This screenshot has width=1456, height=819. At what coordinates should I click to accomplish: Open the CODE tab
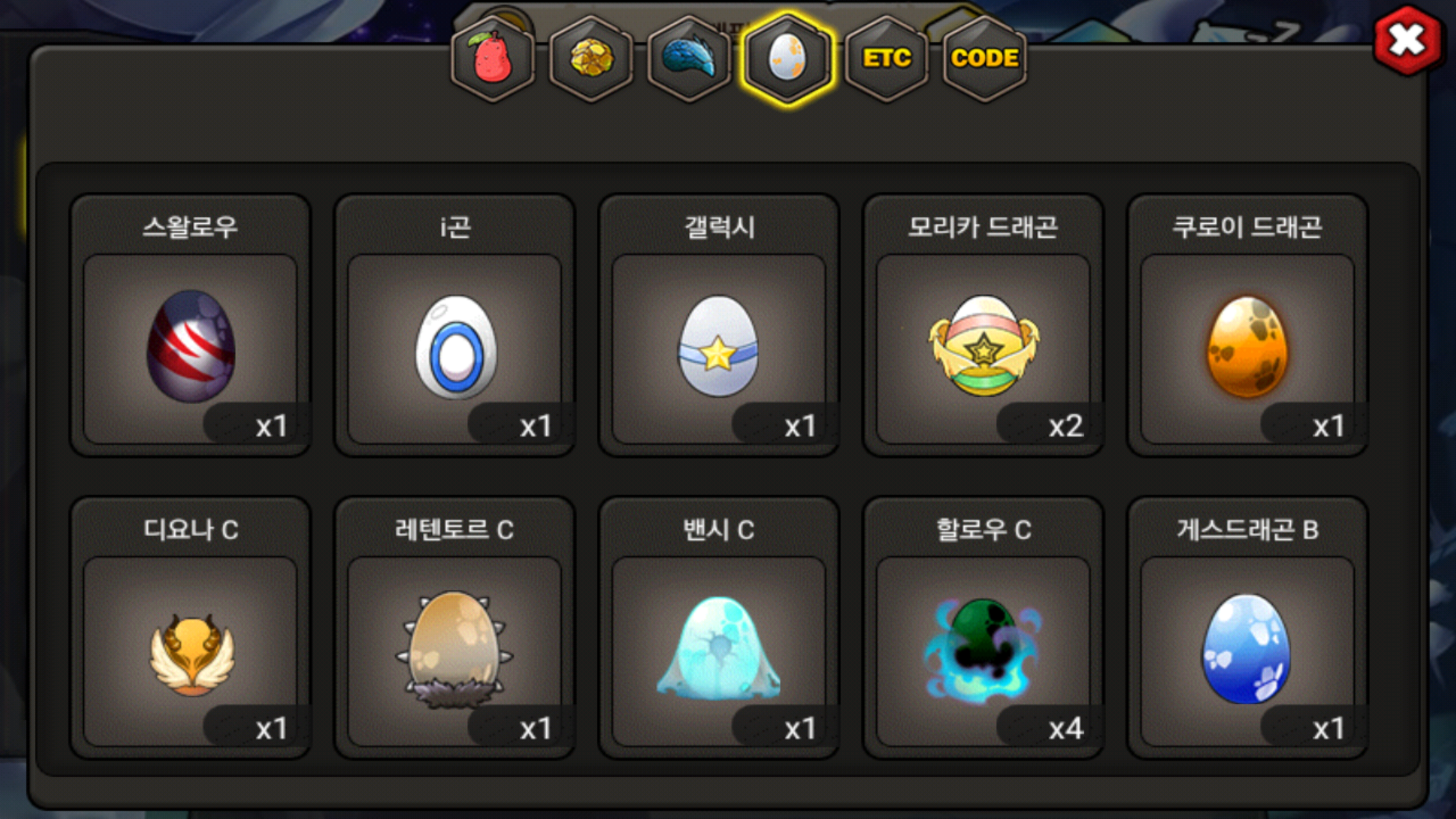tap(985, 58)
